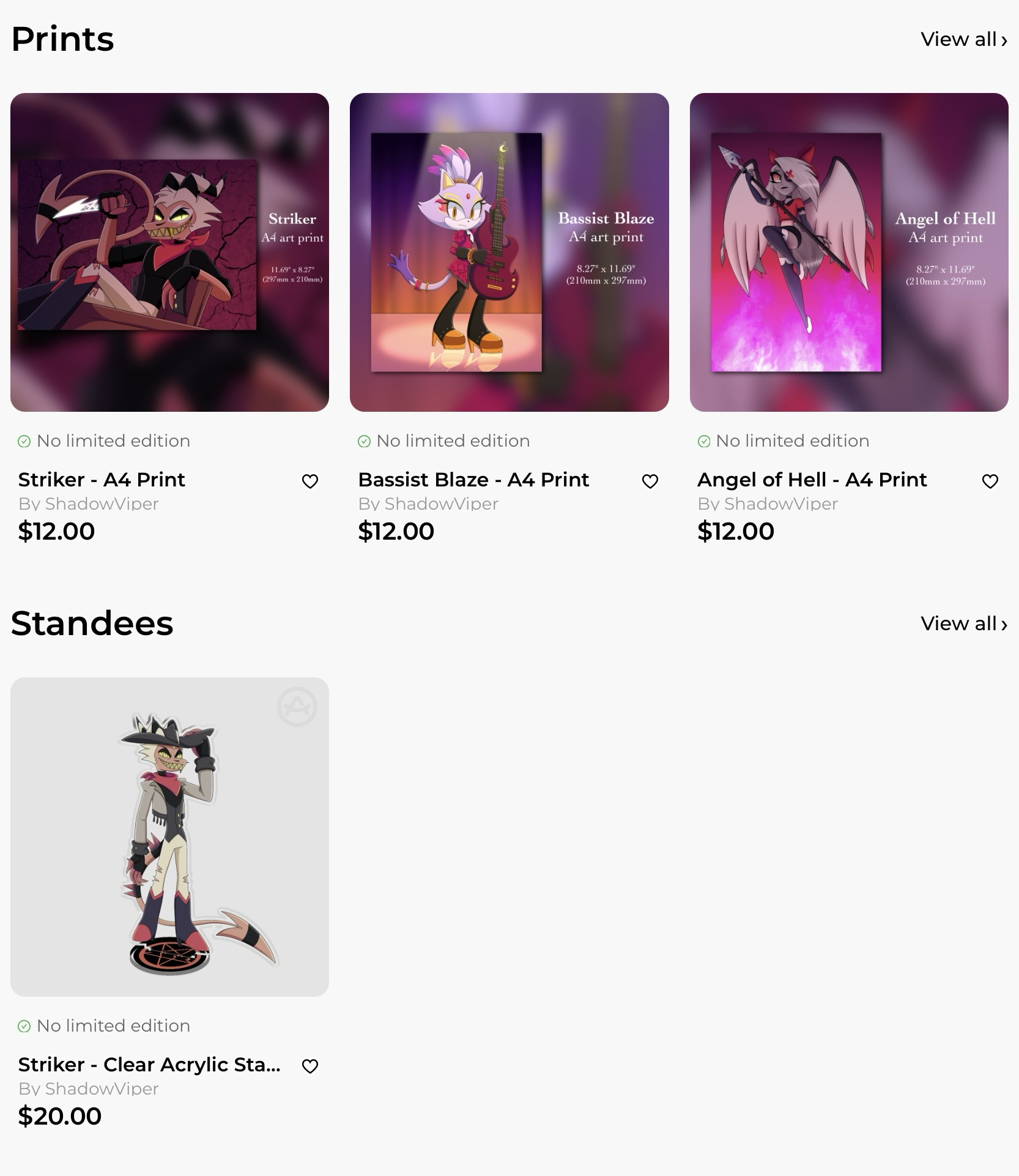This screenshot has height=1176, width=1019.
Task: Like the Striker Clear Acrylic Standee heart
Action: coord(310,1066)
